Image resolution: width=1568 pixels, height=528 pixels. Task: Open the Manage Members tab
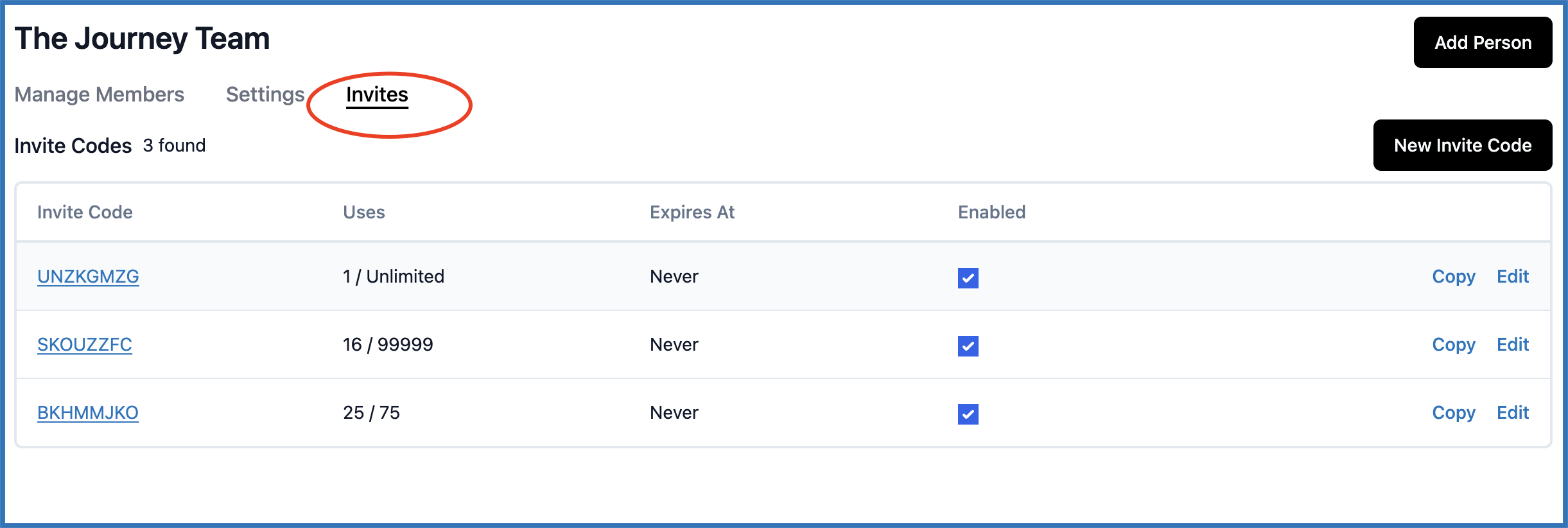100,94
